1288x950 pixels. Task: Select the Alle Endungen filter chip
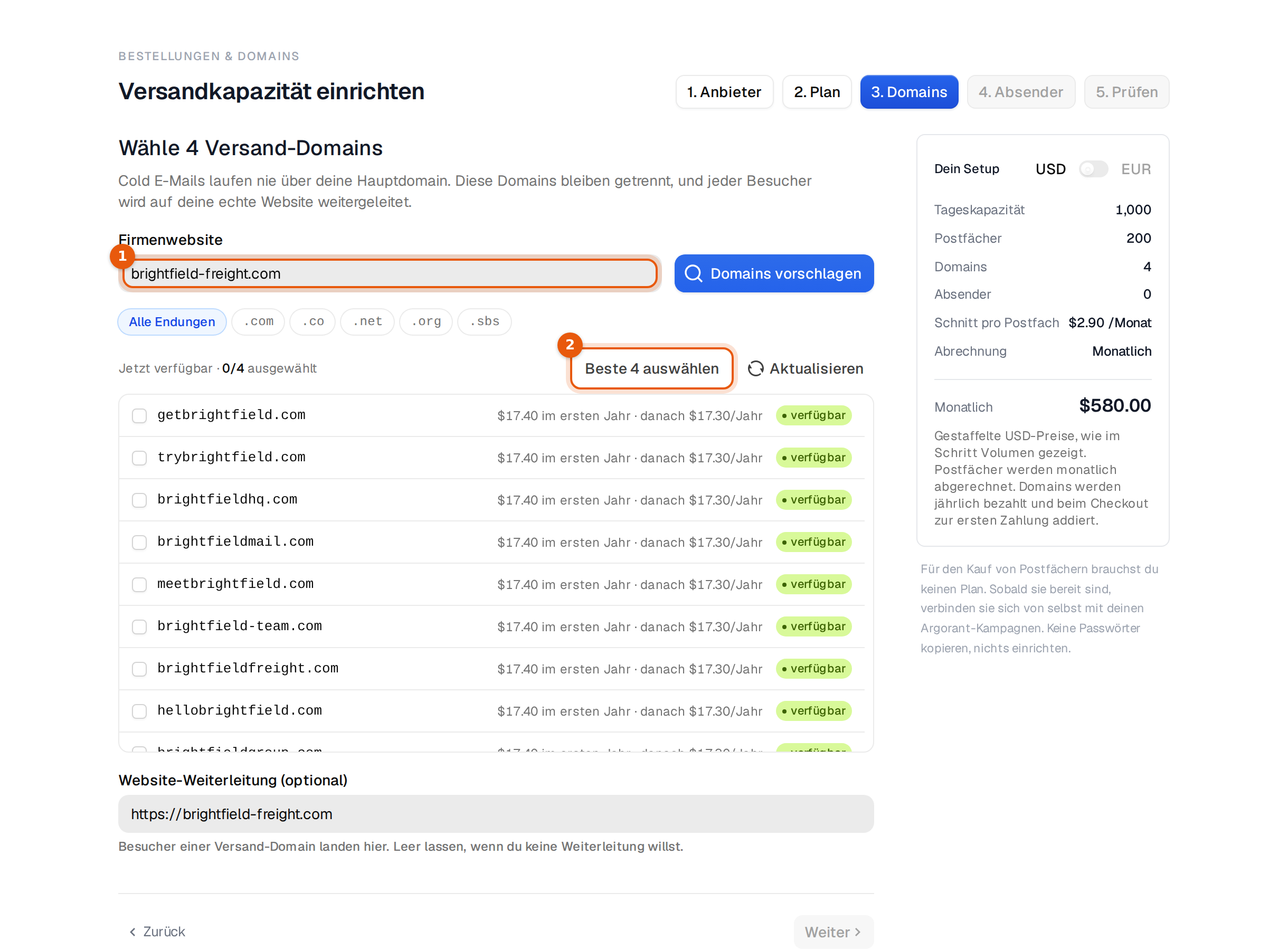pos(172,322)
